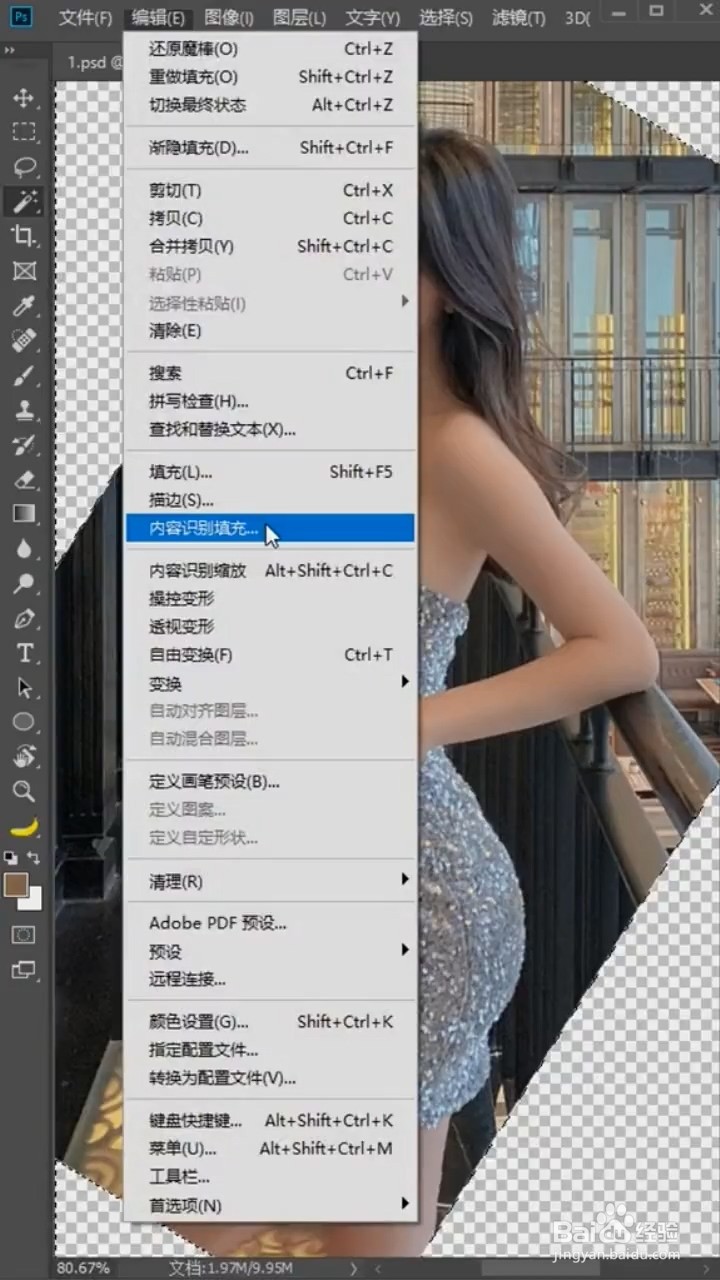Open the 编辑(E) menu
The width and height of the screenshot is (720, 1280).
pos(158,18)
